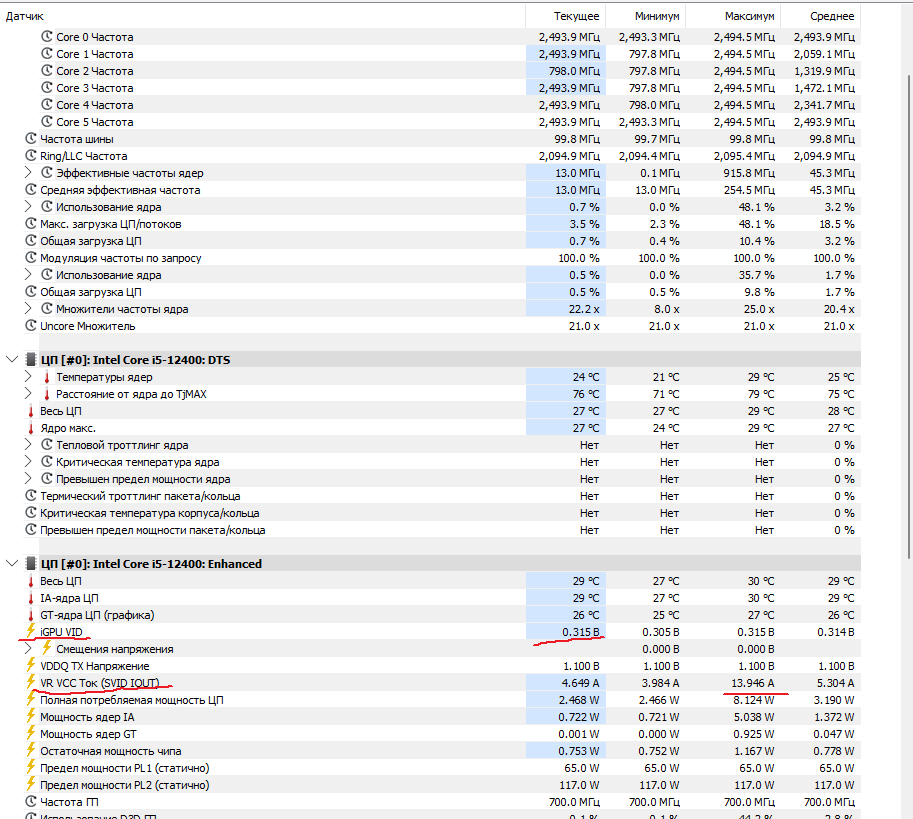Click the average value 1,319.9 МГц
This screenshot has height=819, width=913.
pyautogui.click(x=824, y=71)
